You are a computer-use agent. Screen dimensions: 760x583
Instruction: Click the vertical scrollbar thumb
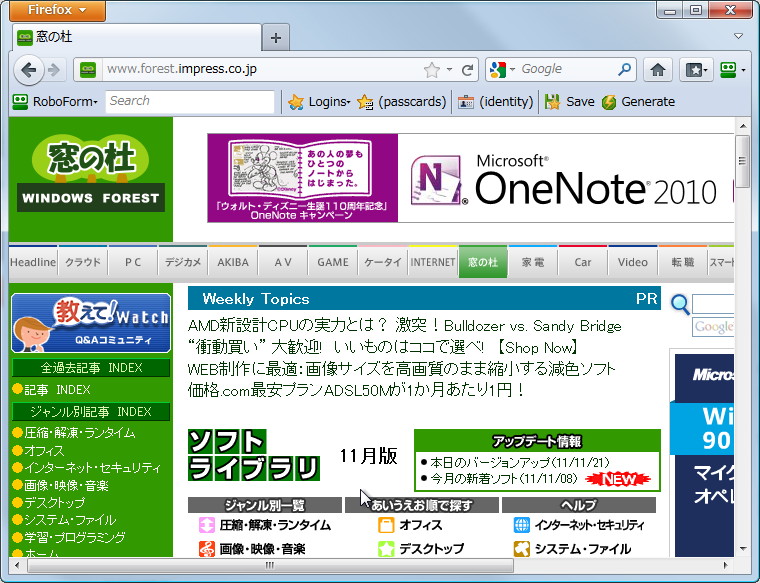coord(743,161)
